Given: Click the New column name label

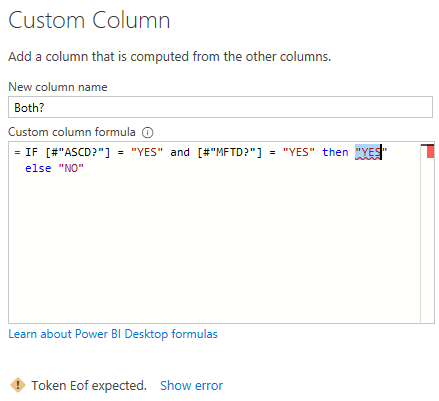Looking at the screenshot, I should (x=58, y=87).
